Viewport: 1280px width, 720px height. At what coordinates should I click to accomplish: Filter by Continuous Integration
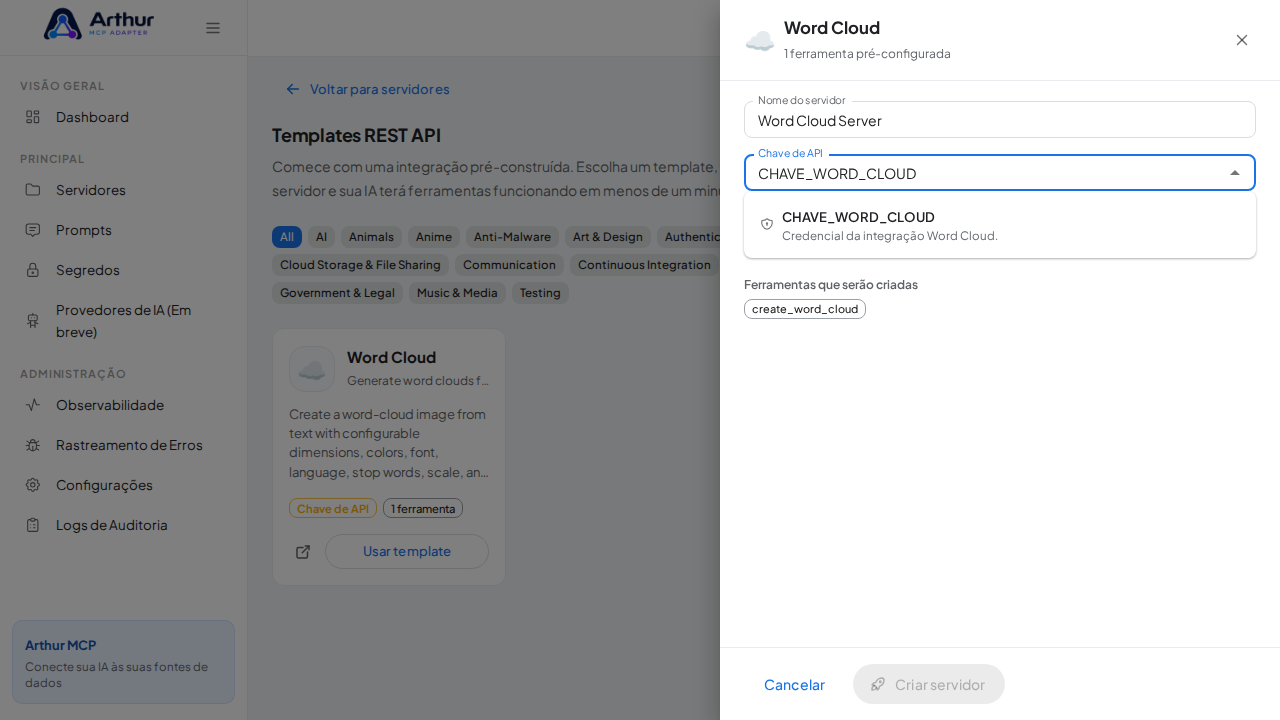pyautogui.click(x=645, y=265)
